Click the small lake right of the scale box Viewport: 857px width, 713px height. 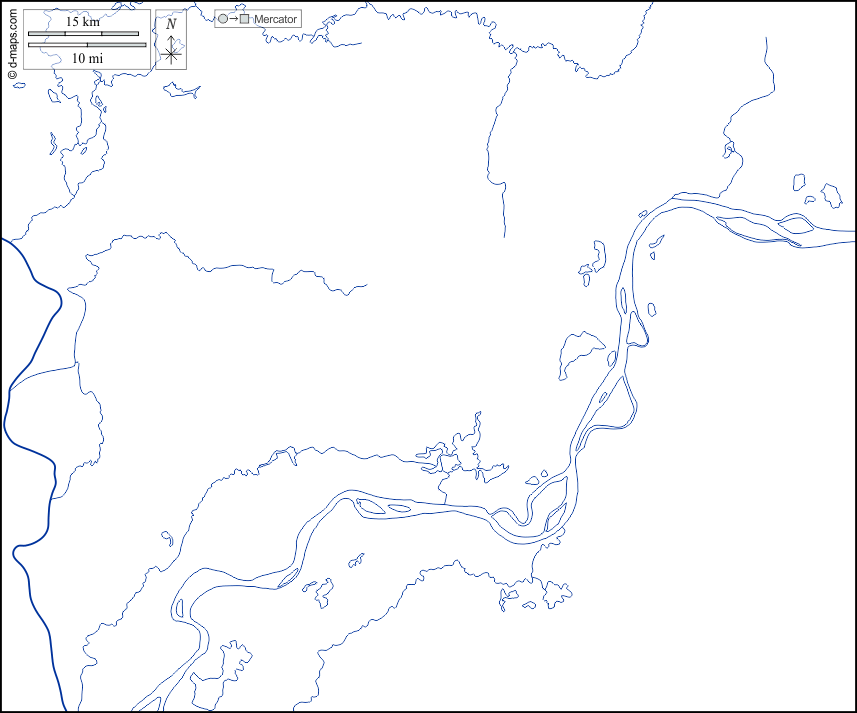182,90
